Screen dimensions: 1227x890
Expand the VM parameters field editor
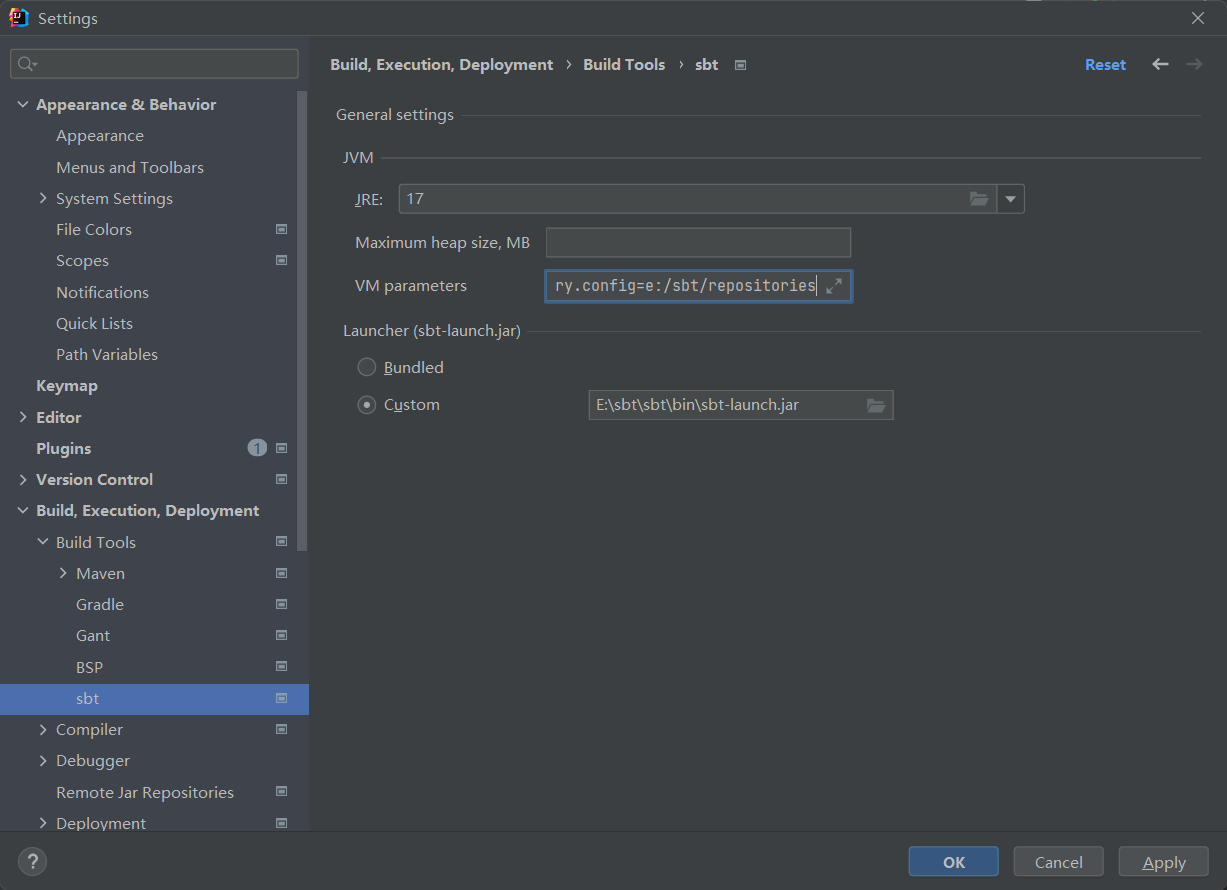click(835, 286)
